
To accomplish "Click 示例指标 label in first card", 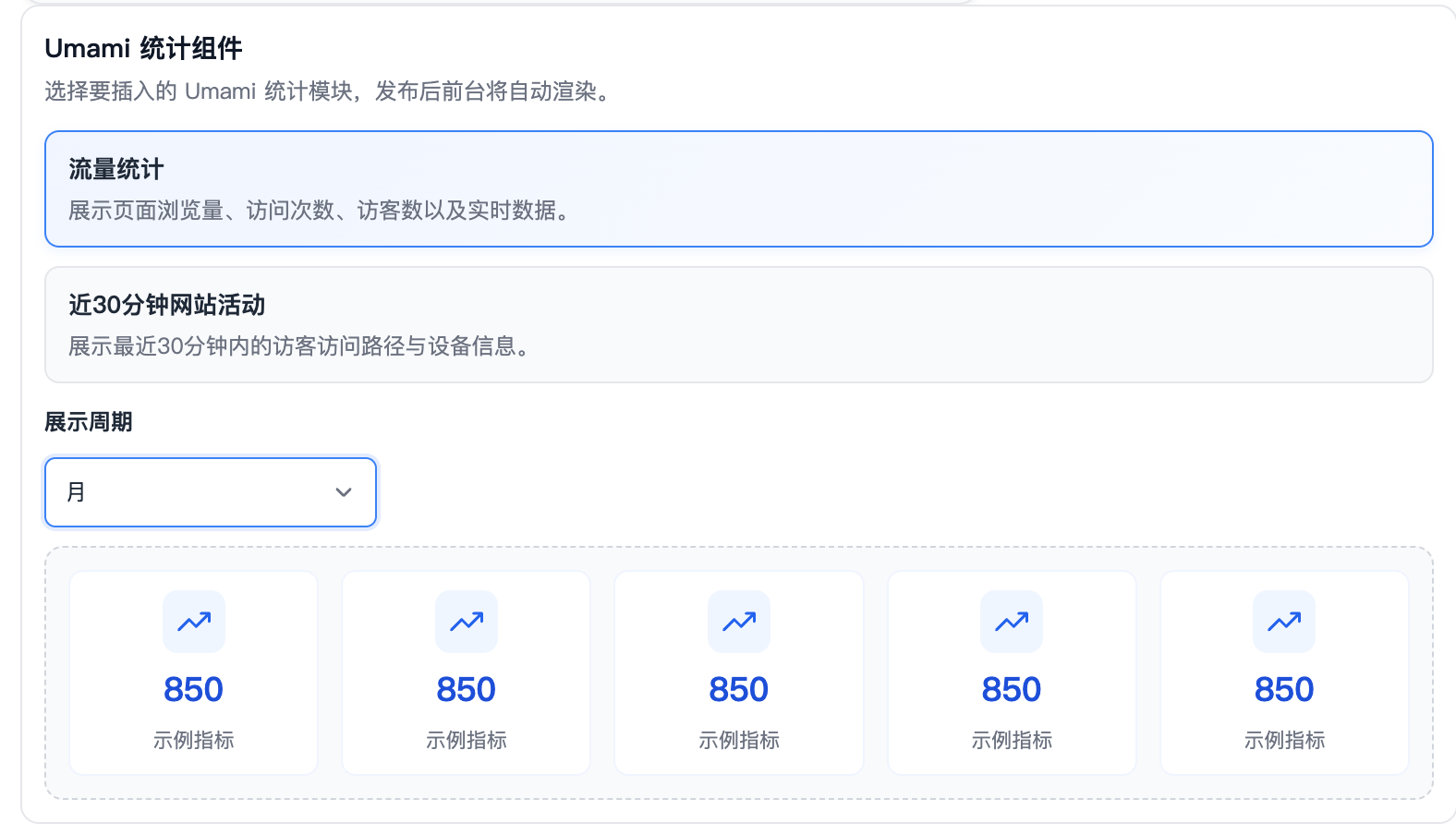I will [194, 740].
